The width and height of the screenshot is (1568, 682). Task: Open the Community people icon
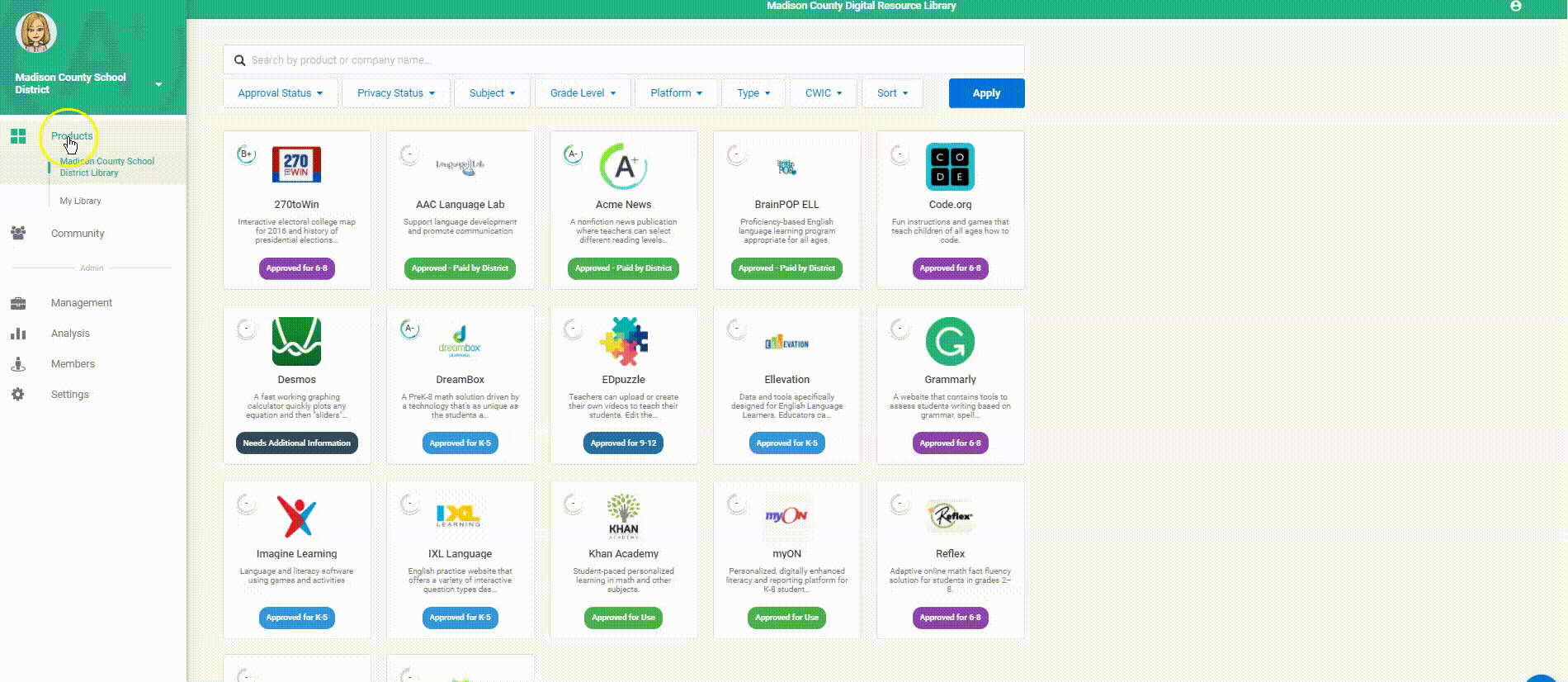(x=18, y=234)
